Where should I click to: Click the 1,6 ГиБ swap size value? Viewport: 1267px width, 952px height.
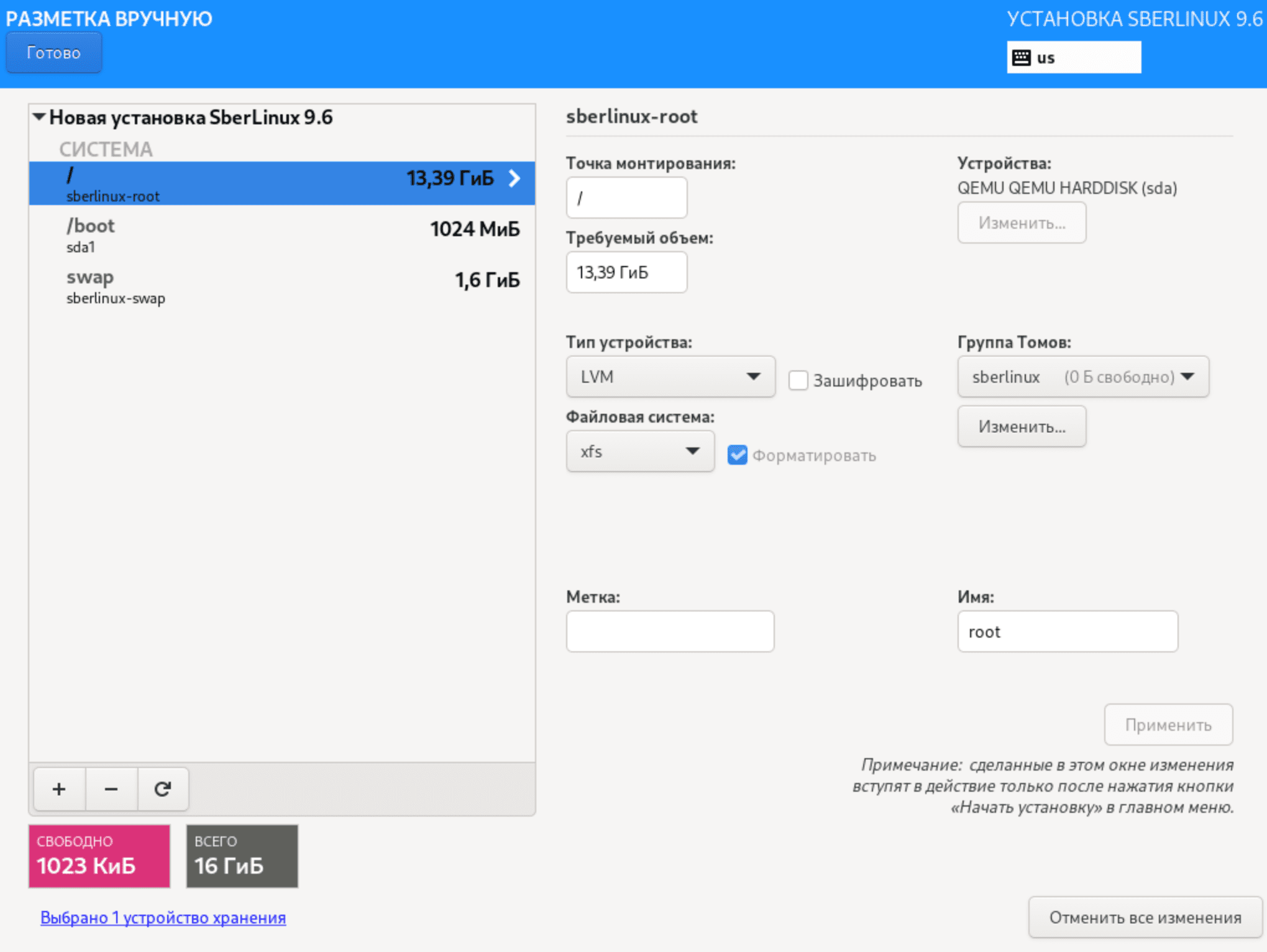click(x=487, y=280)
